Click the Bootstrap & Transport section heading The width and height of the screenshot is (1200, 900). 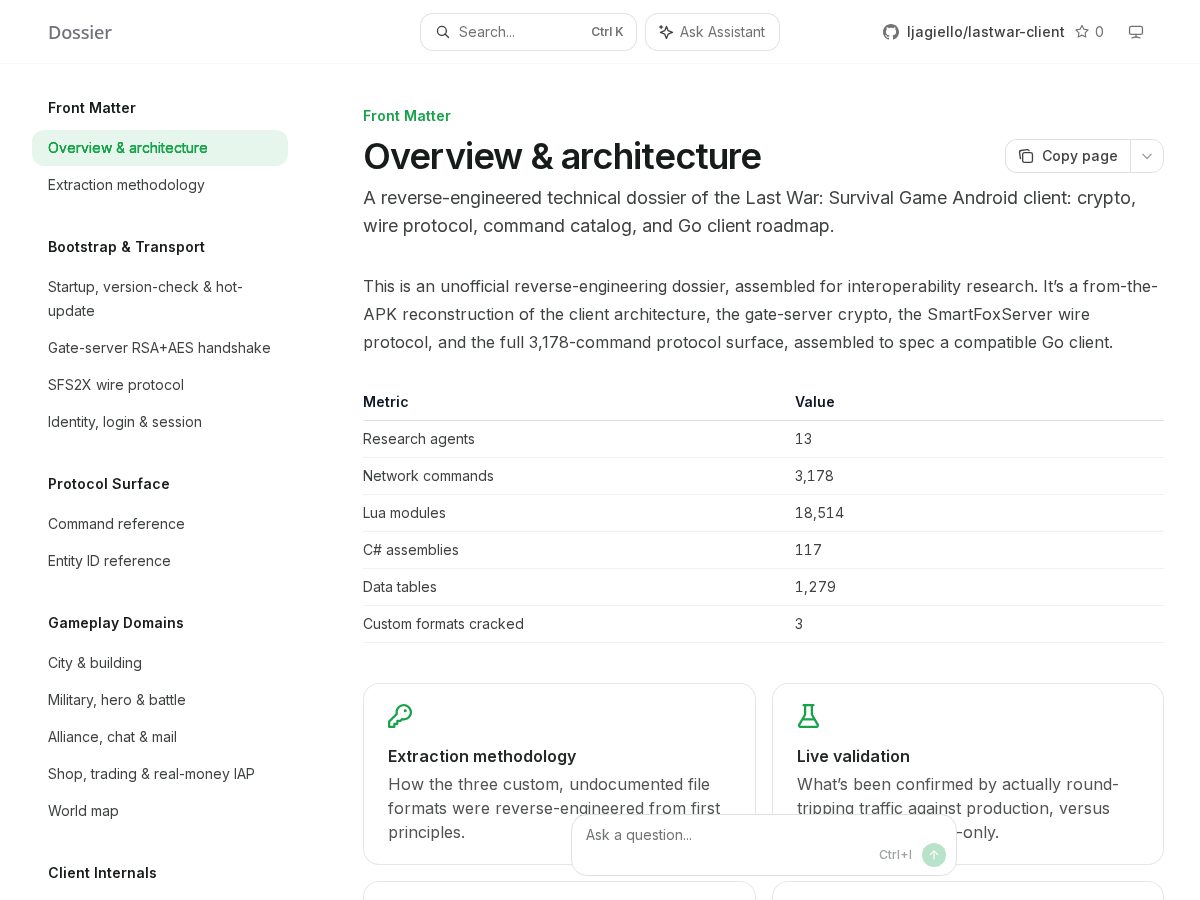click(x=126, y=247)
